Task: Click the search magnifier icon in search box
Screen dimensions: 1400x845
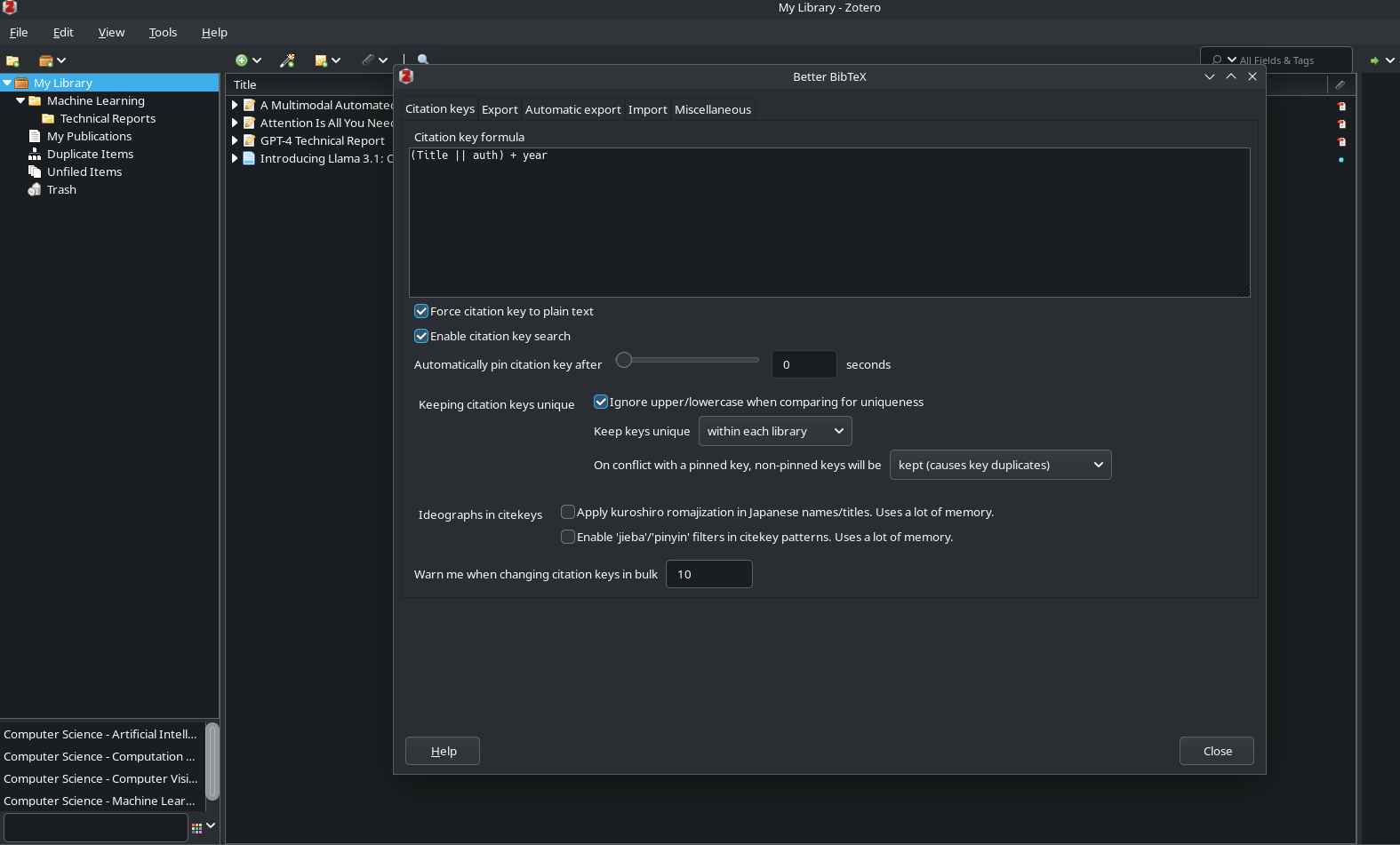Action: pyautogui.click(x=1217, y=60)
